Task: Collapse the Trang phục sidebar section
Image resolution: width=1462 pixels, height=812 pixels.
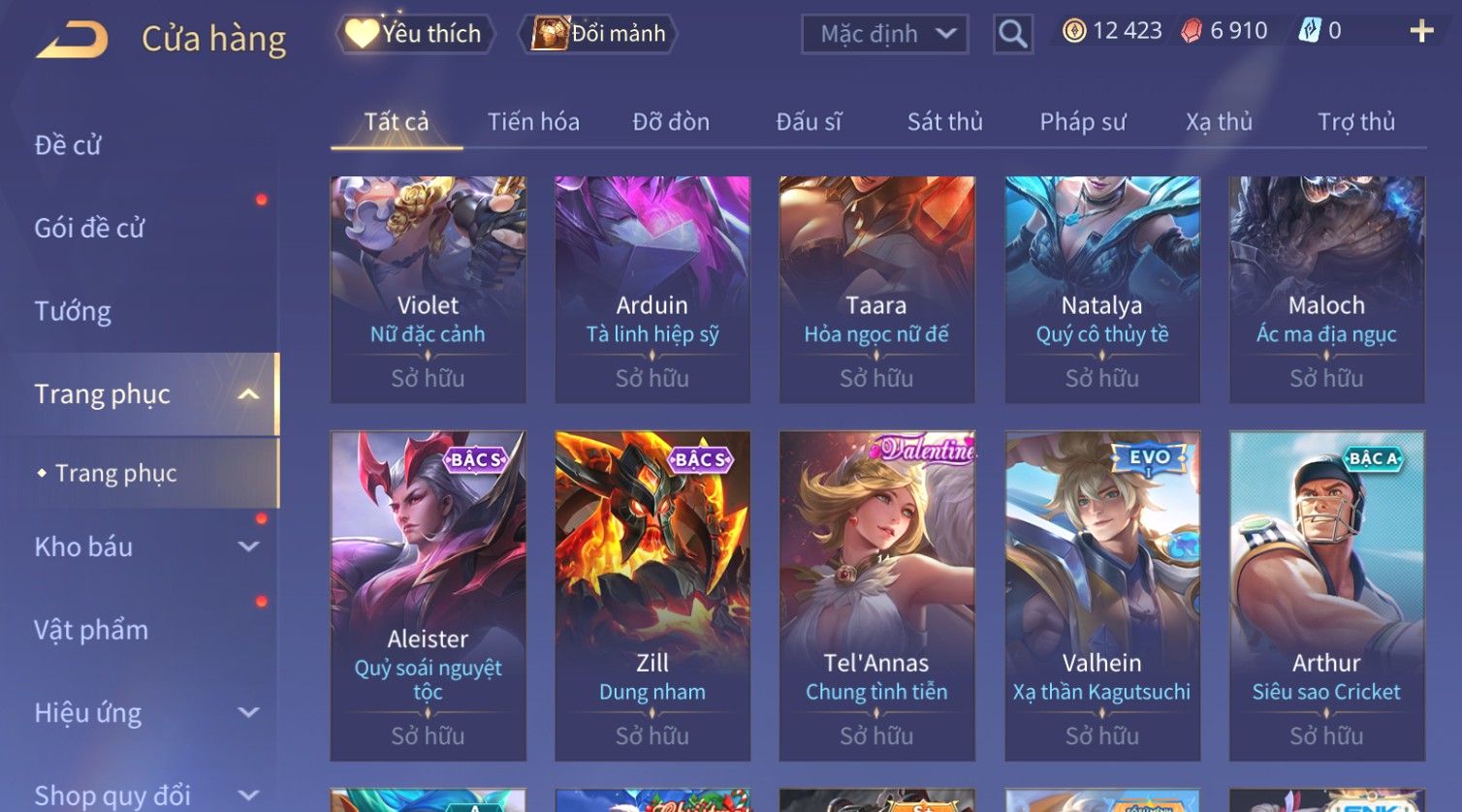Action: point(249,394)
